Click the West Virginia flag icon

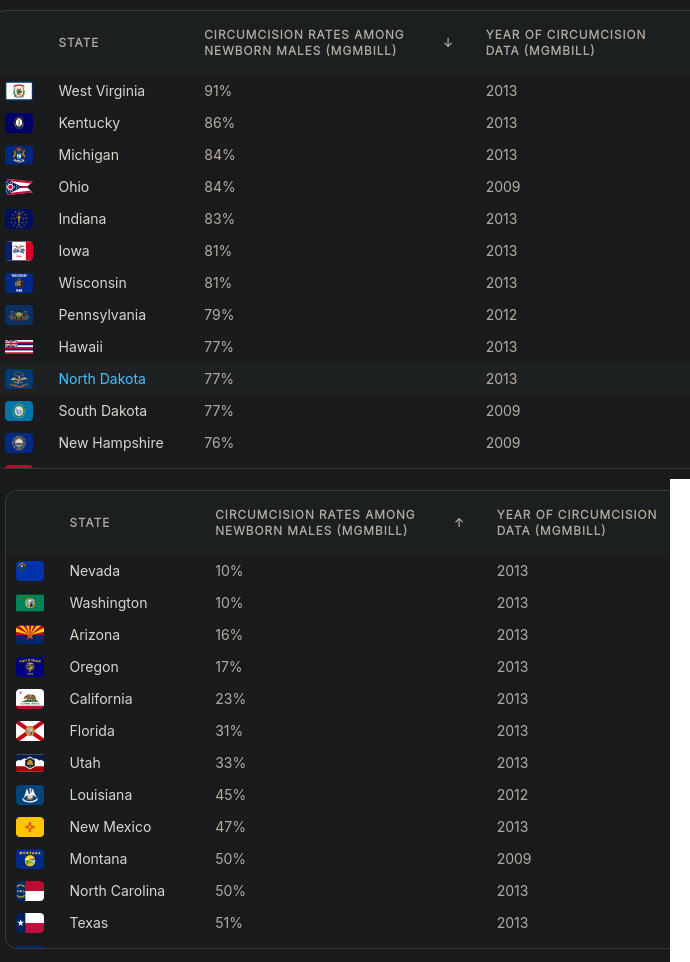tap(19, 91)
